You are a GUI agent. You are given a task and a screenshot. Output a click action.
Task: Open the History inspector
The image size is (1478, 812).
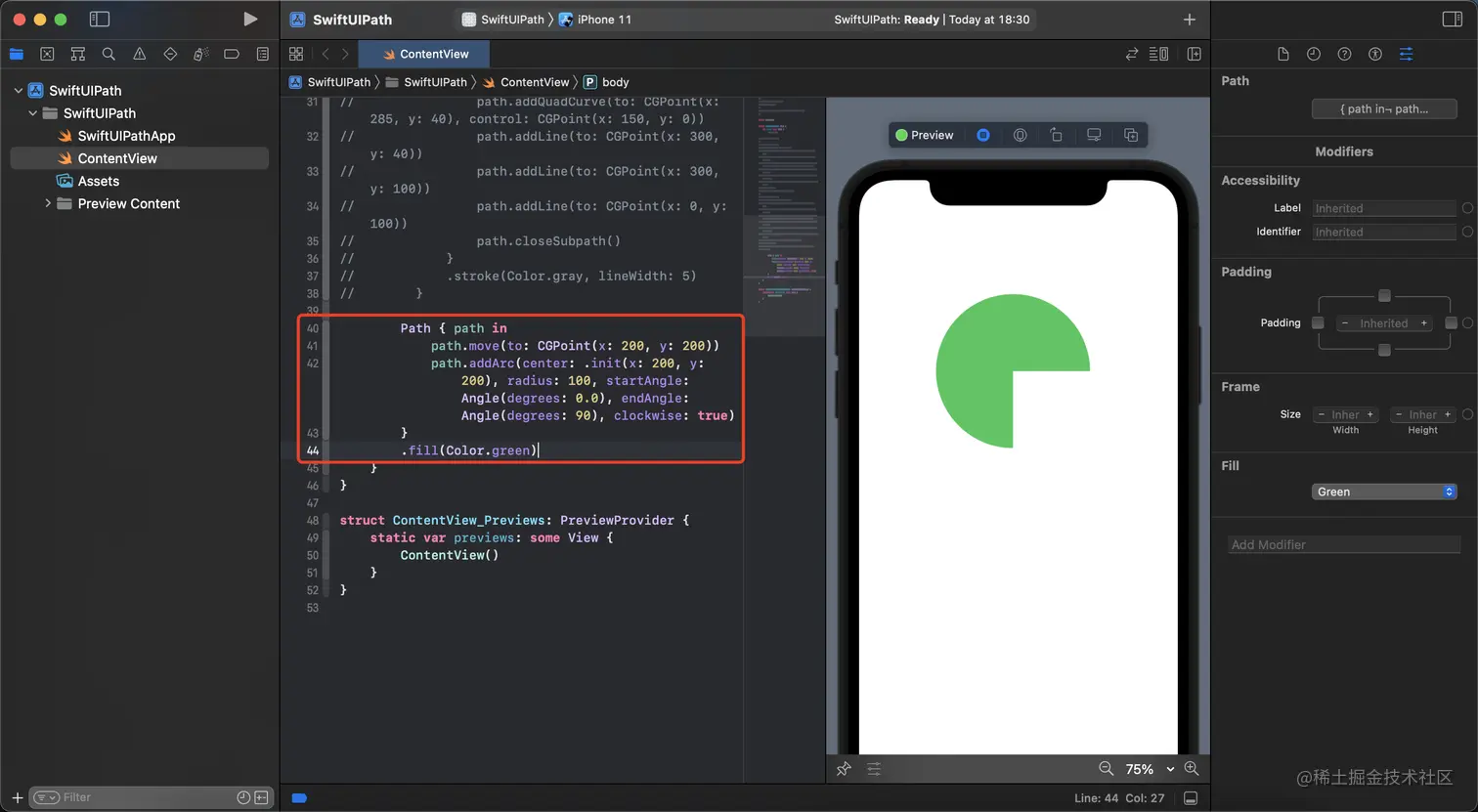point(1314,54)
